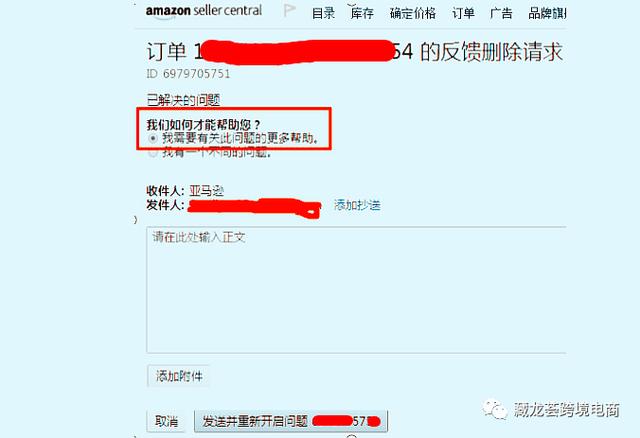Open the 品牌旗舰店 menu

[x=547, y=13]
